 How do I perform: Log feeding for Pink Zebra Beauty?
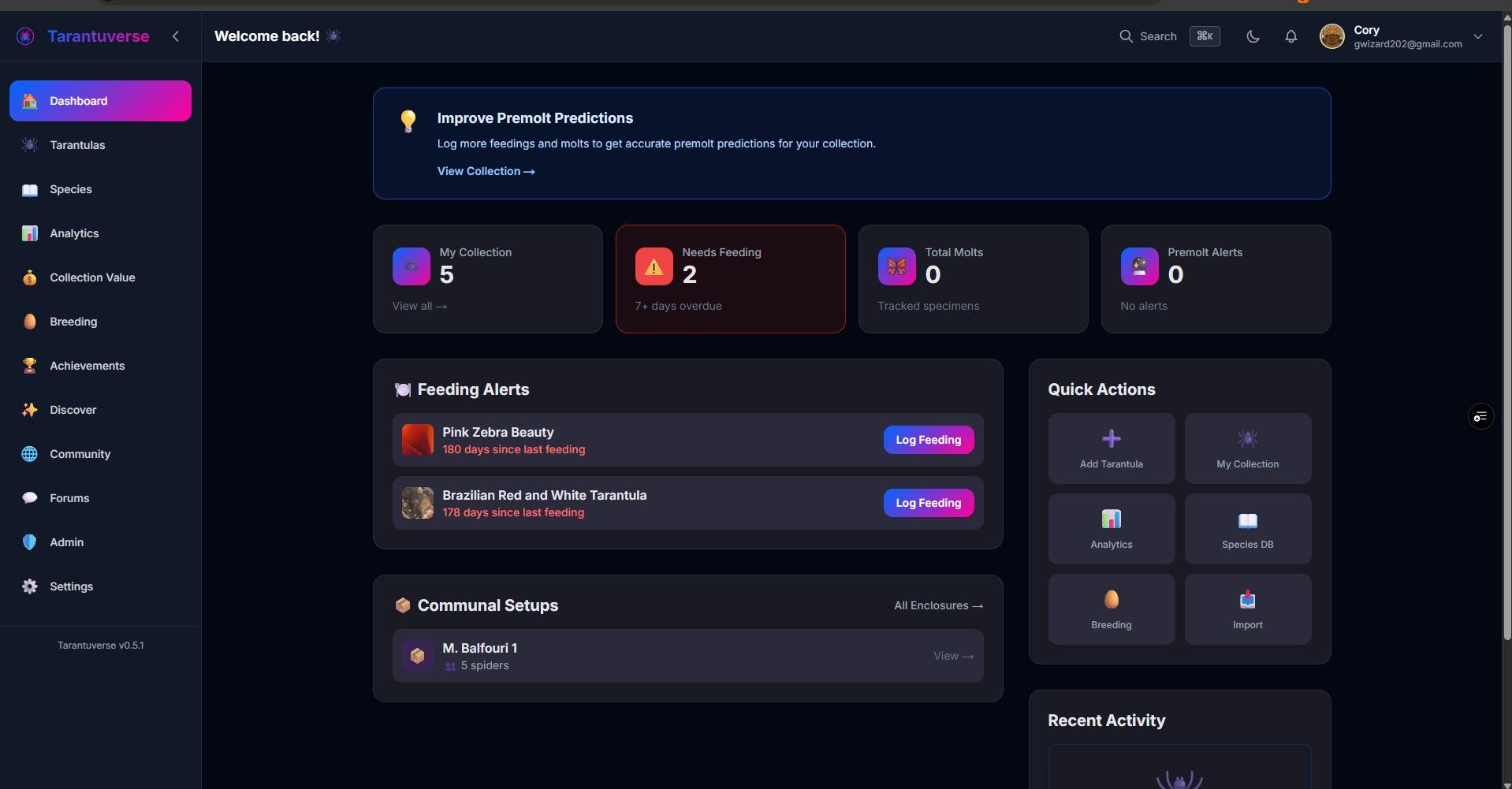(x=929, y=440)
